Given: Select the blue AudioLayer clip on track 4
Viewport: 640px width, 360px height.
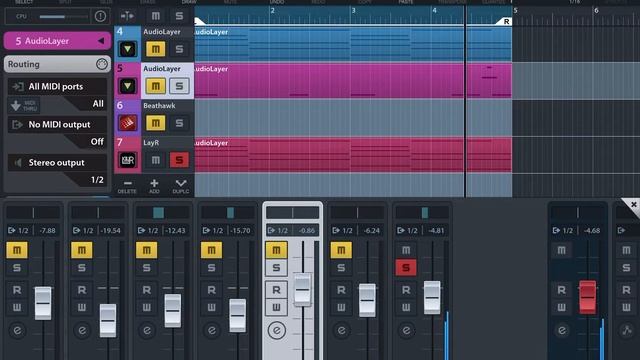Looking at the screenshot, I should [x=353, y=44].
